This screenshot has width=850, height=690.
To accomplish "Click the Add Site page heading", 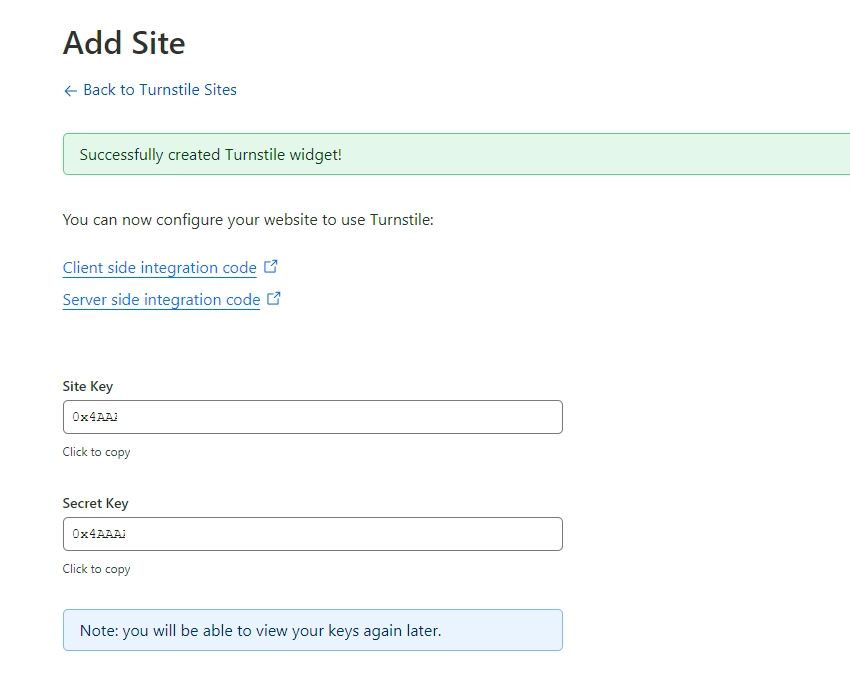I will pyautogui.click(x=124, y=43).
